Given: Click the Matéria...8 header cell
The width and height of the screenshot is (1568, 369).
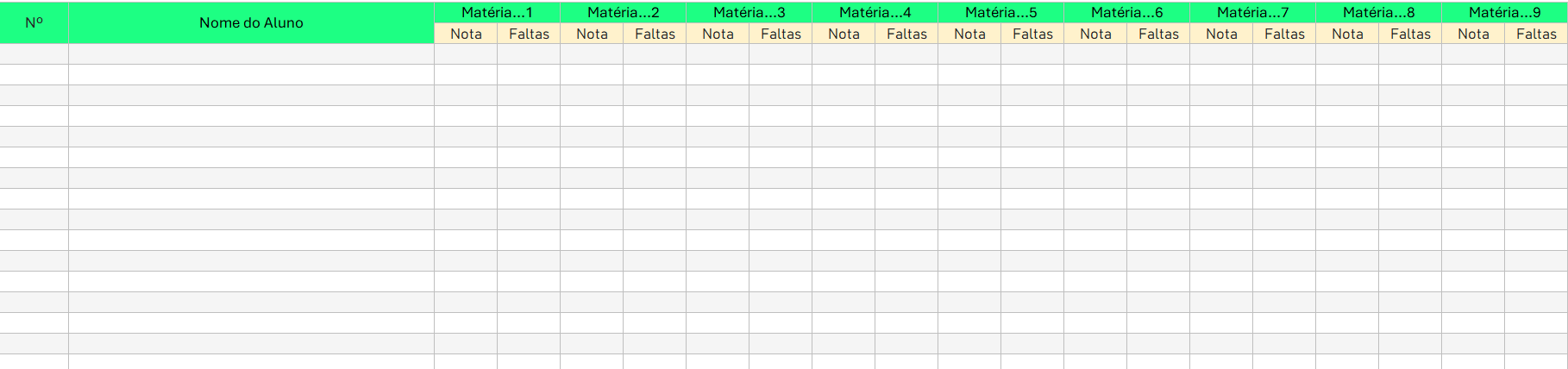Looking at the screenshot, I should coord(1378,12).
